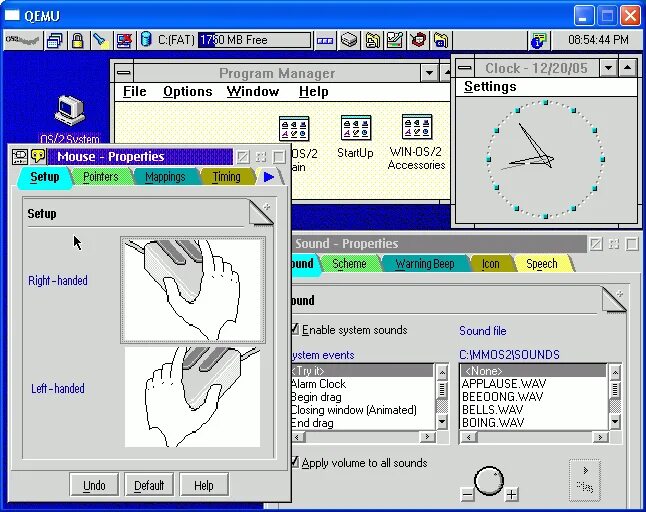The image size is (646, 512).
Task: Select the Setup tab in Mouse Properties
Action: coord(44,177)
